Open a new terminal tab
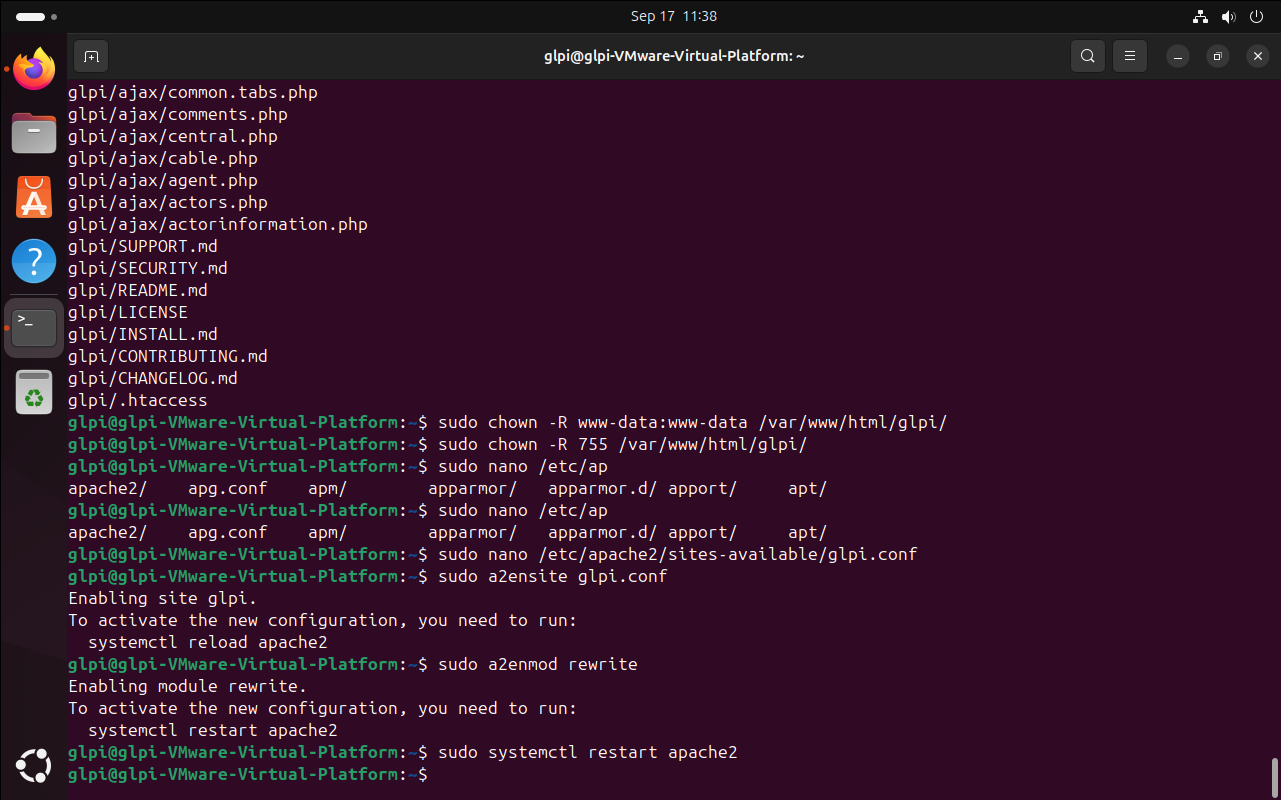The image size is (1281, 800). point(91,56)
